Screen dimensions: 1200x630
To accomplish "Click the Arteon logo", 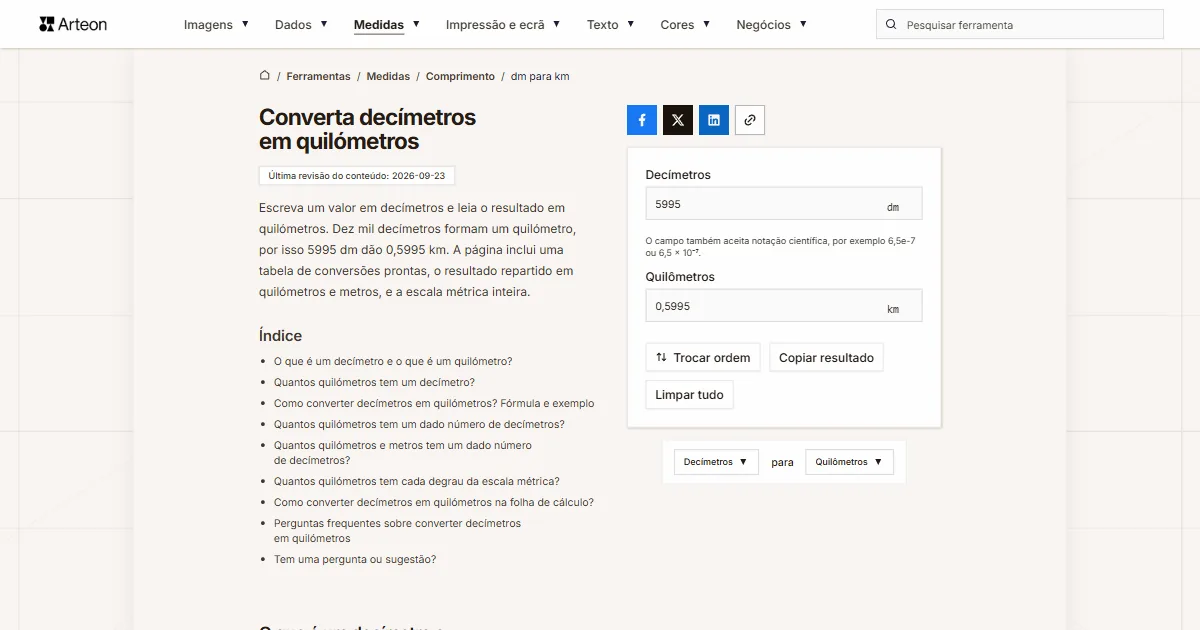I will [73, 24].
